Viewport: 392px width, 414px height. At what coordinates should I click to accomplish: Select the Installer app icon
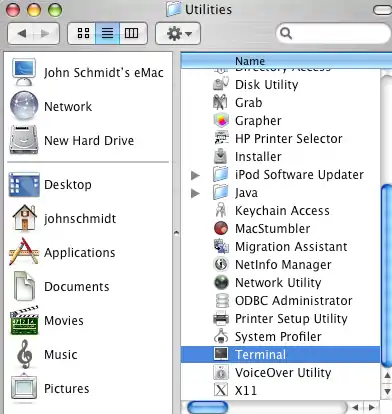(x=221, y=156)
